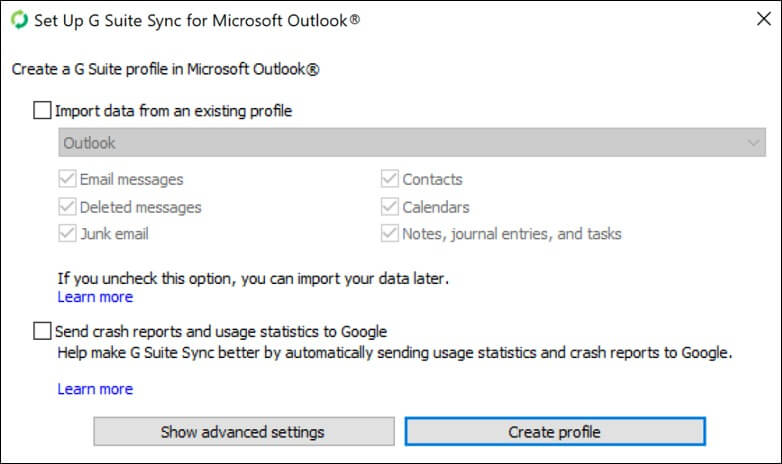Toggle the Calendars checkbox
This screenshot has height=464, width=782.
pos(390,207)
